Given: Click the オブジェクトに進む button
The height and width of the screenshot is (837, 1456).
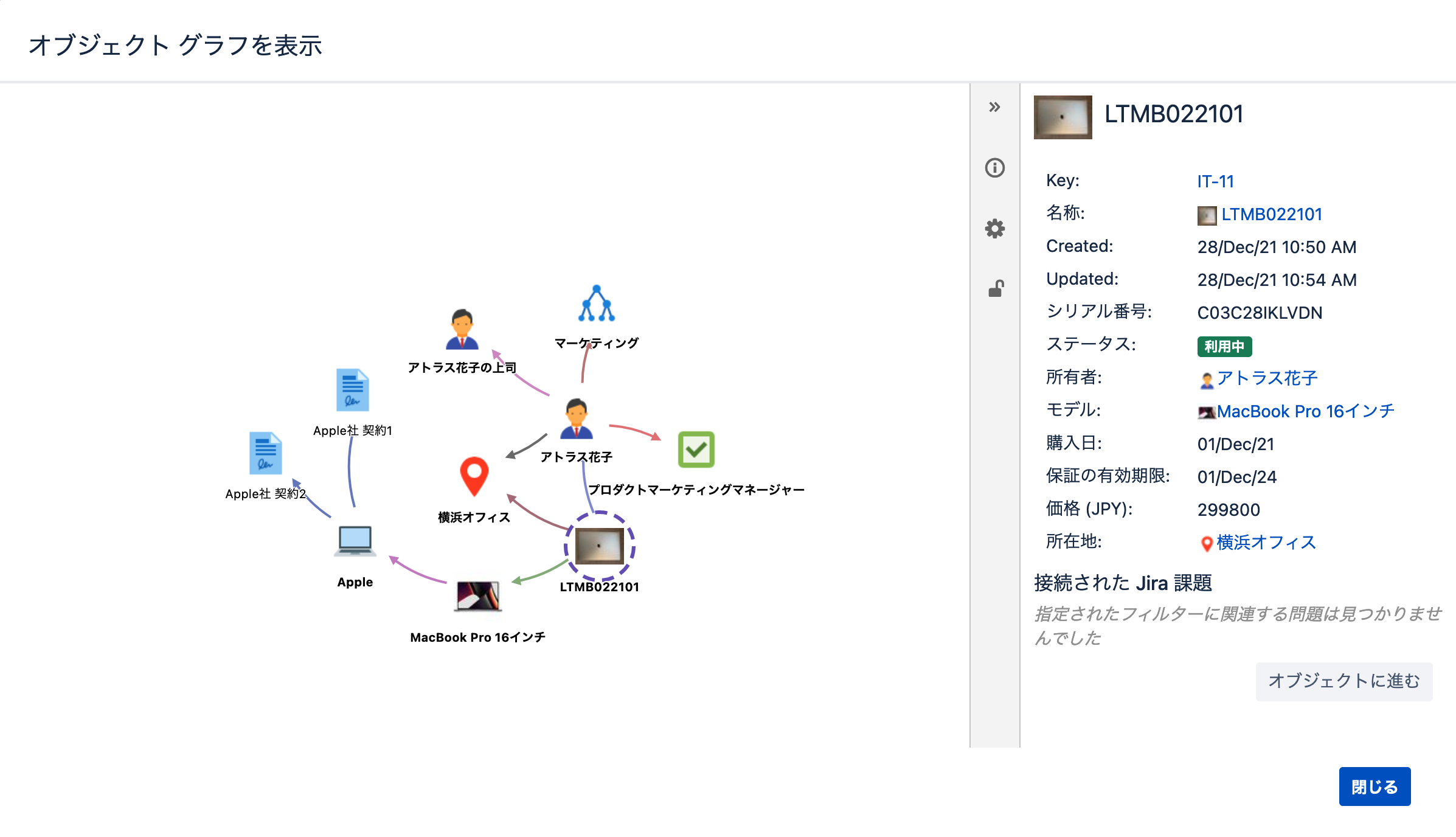Looking at the screenshot, I should [1344, 681].
